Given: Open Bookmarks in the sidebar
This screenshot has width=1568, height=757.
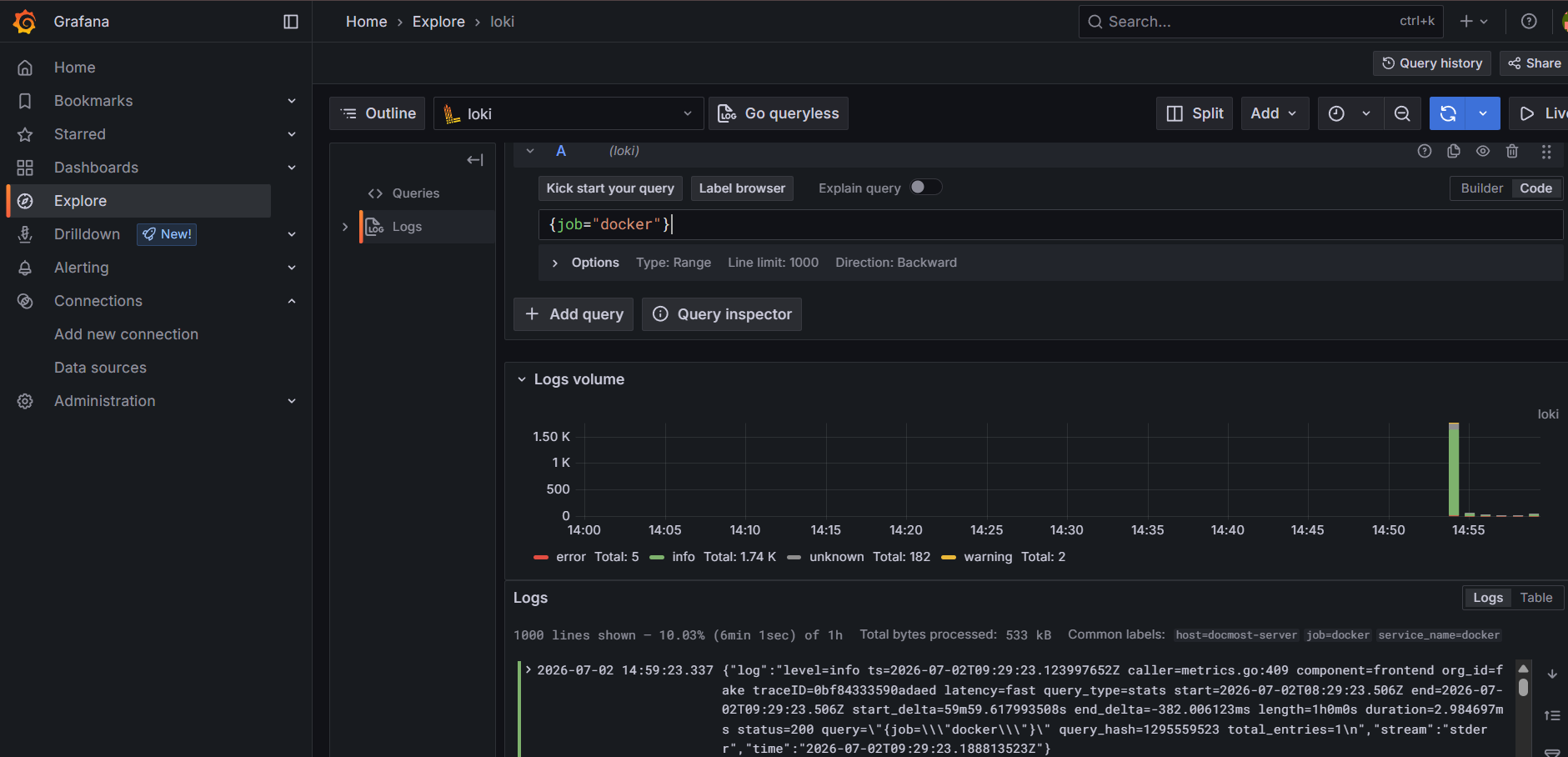Looking at the screenshot, I should point(93,101).
